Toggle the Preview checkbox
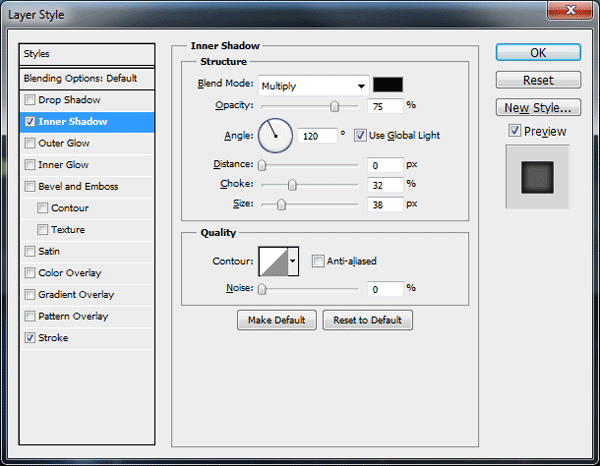600x466 pixels. tap(515, 131)
